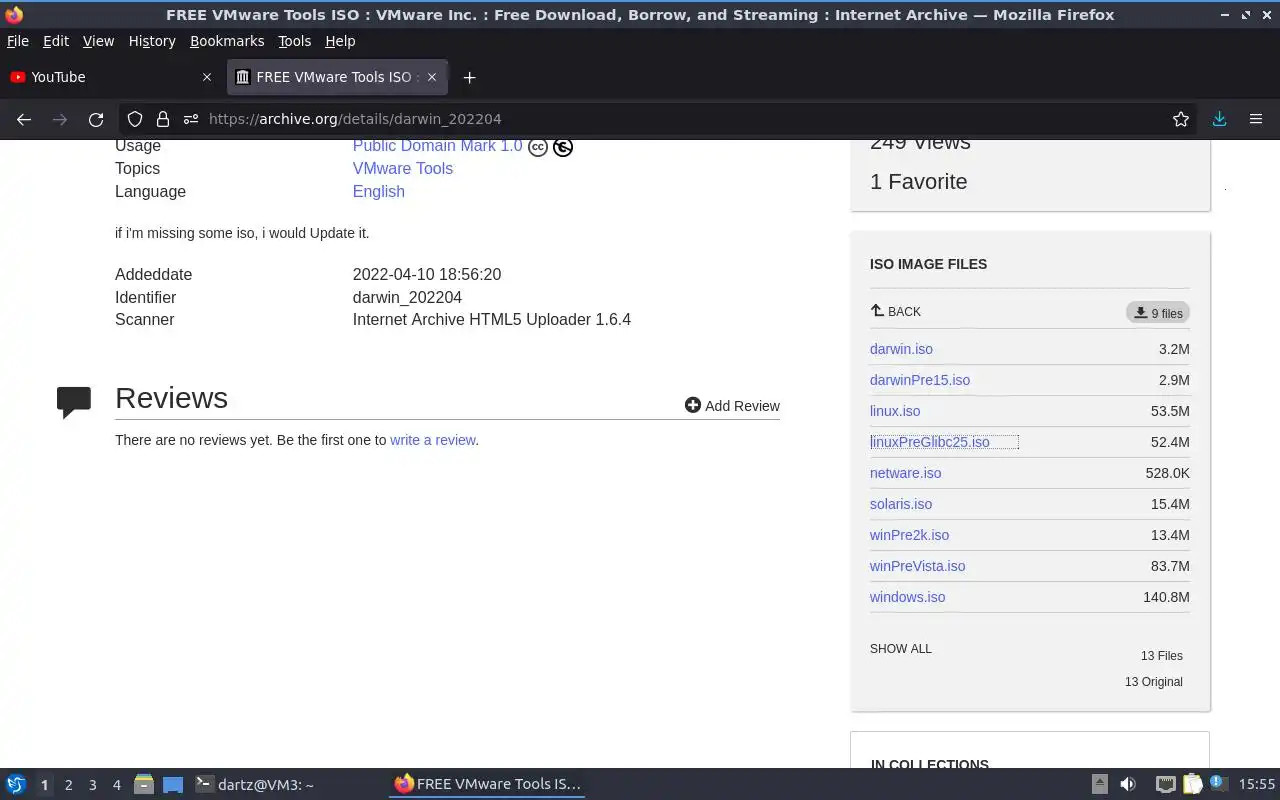
Task: Open the View menu
Action: pyautogui.click(x=98, y=41)
